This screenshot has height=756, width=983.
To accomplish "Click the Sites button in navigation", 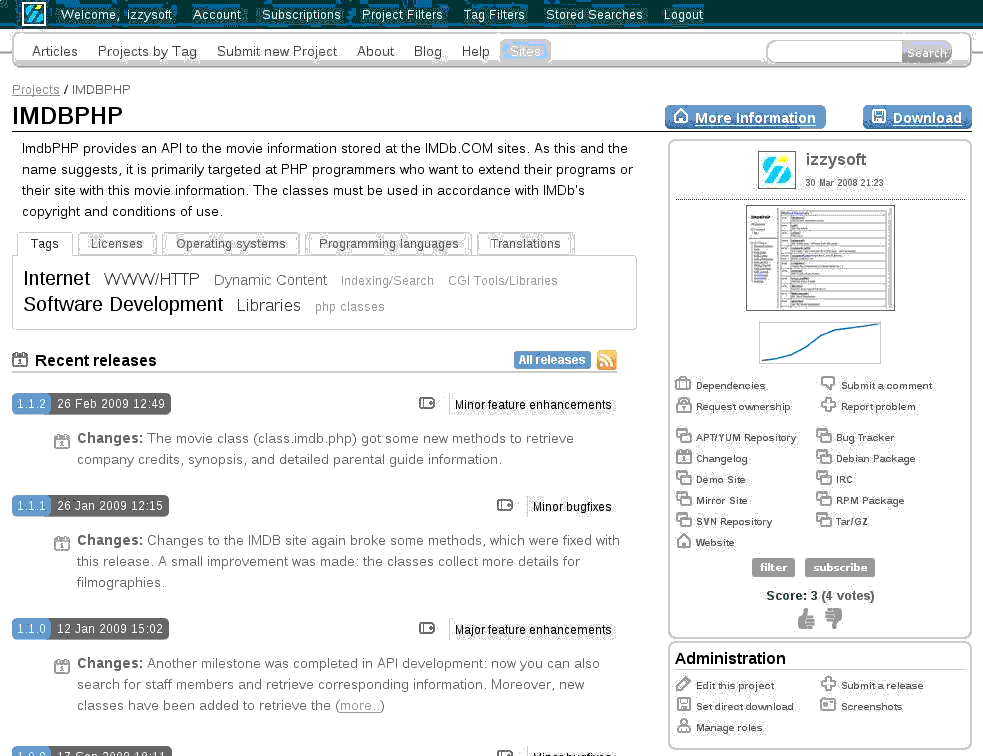I will (525, 51).
